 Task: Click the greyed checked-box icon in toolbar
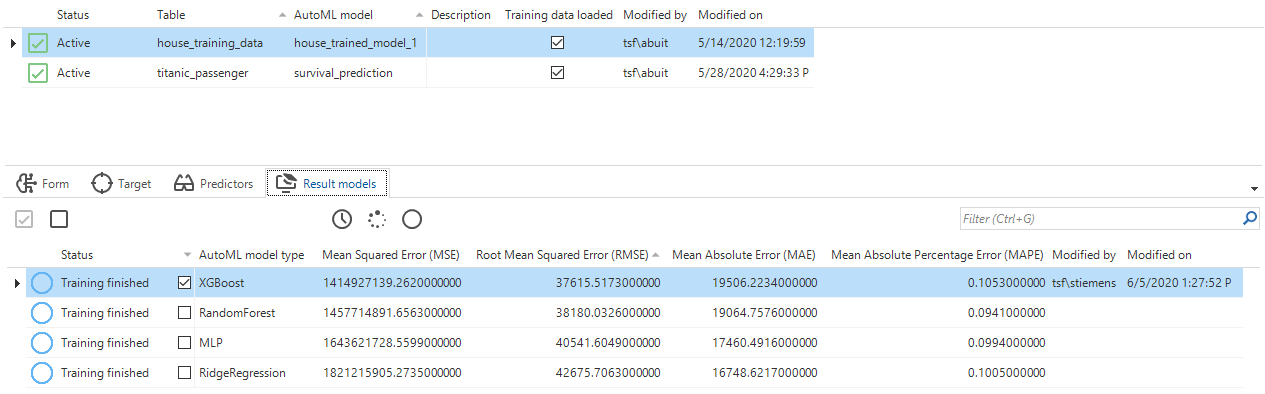click(25, 218)
